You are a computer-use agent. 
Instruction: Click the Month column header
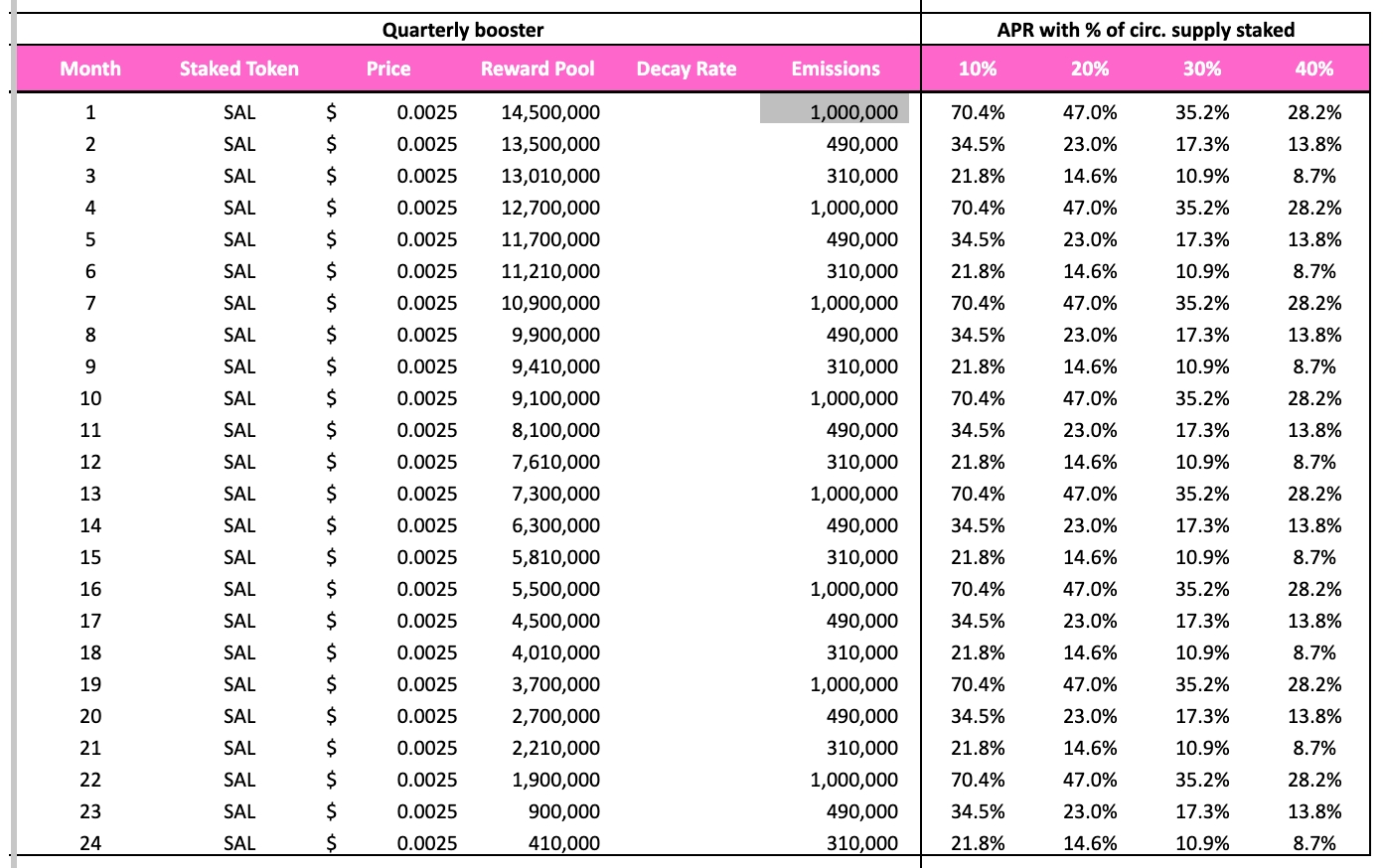(90, 69)
